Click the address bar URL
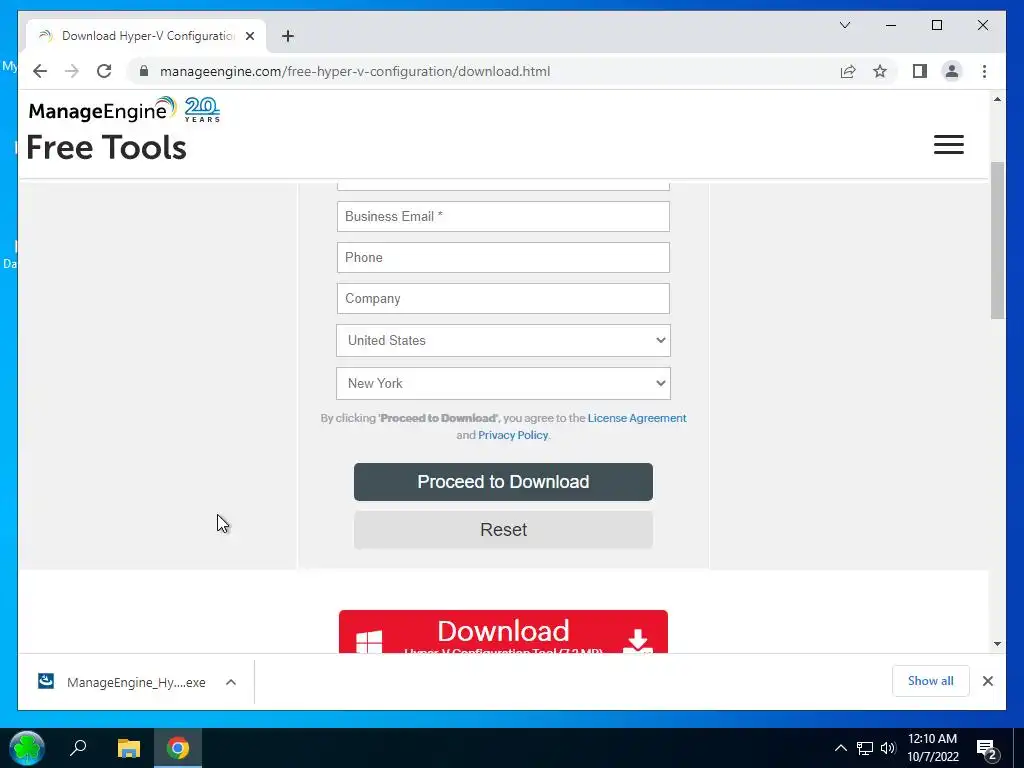 coord(355,71)
